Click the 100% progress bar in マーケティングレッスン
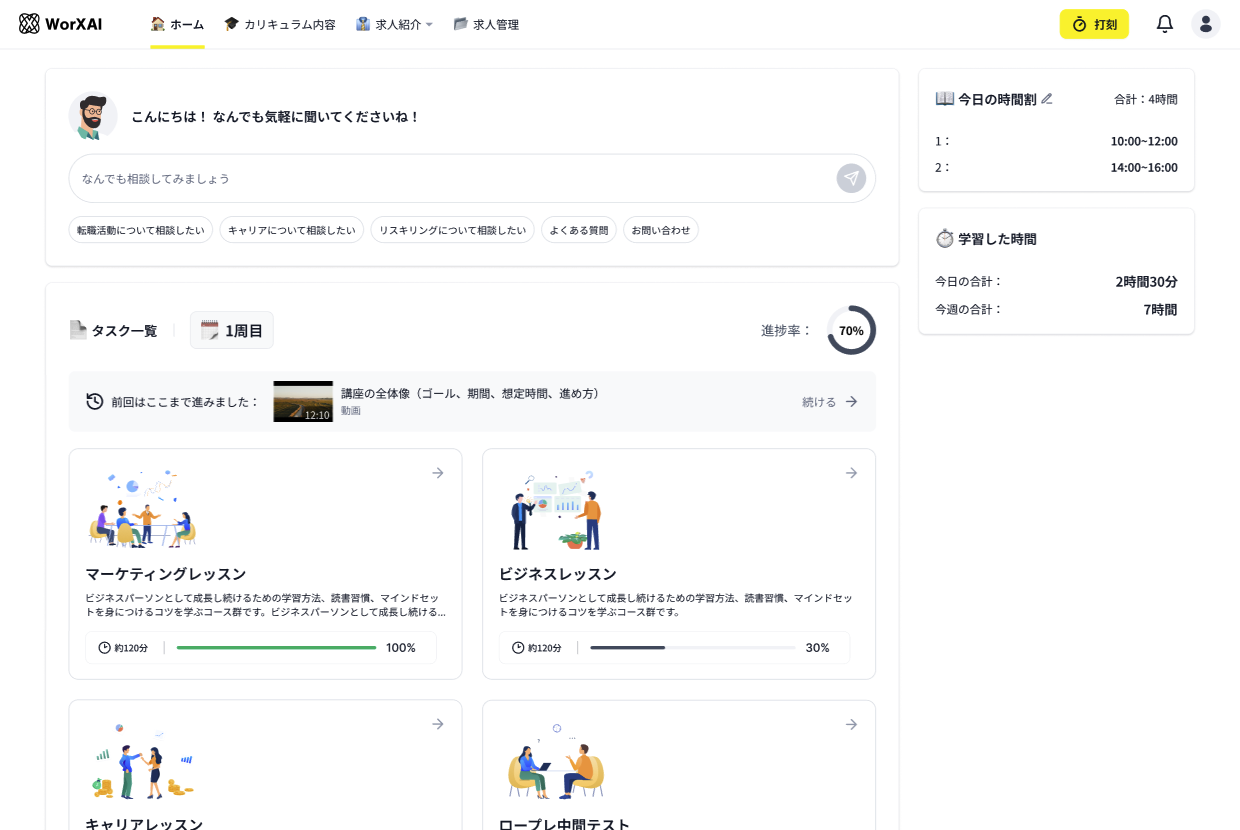1240x830 pixels. click(277, 648)
